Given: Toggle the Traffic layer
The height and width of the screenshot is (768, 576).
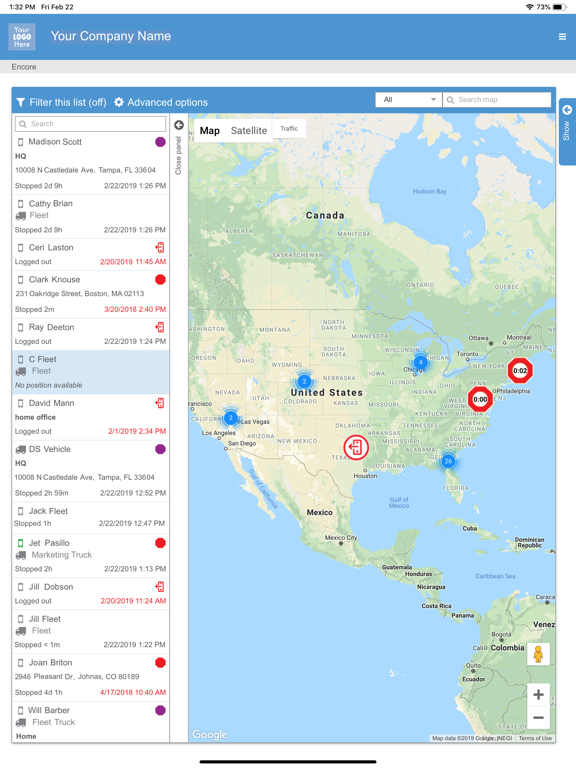Looking at the screenshot, I should click(x=289, y=129).
